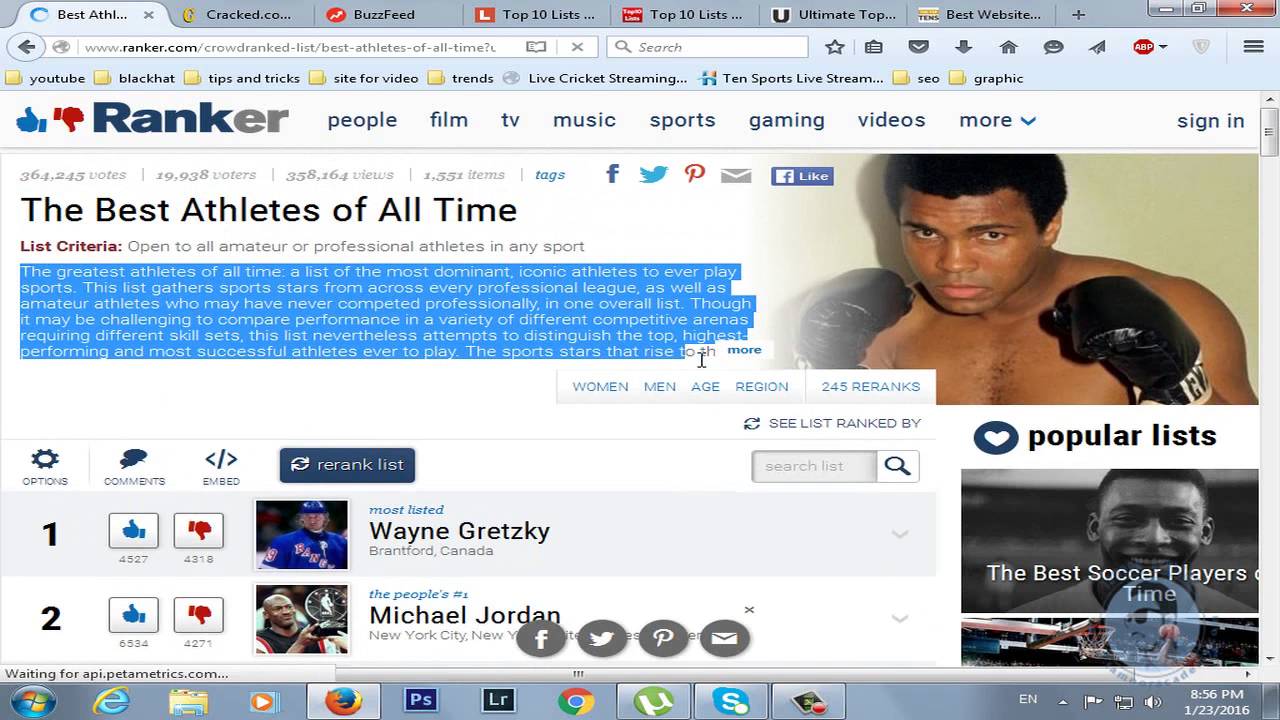1280x720 pixels.
Task: Open the 'blackhat' bookmarks folder
Action: click(135, 78)
